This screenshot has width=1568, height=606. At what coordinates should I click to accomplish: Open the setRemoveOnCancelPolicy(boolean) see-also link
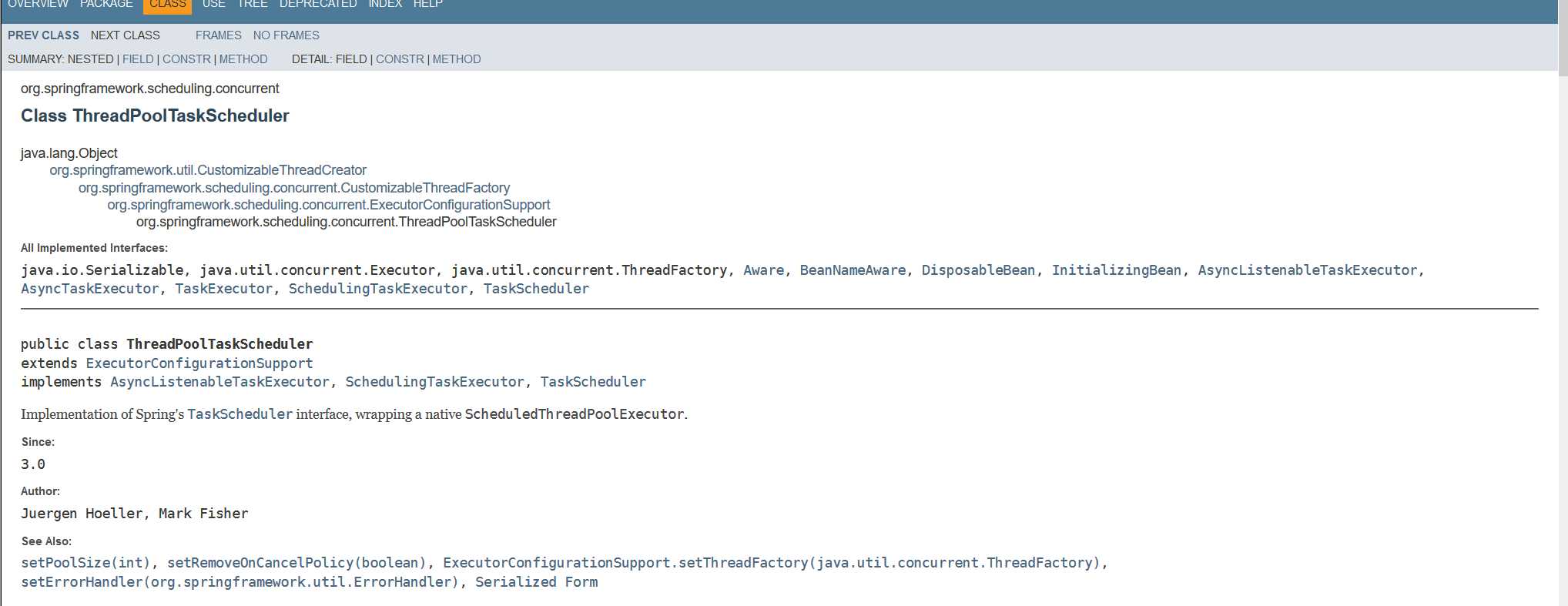tap(297, 563)
